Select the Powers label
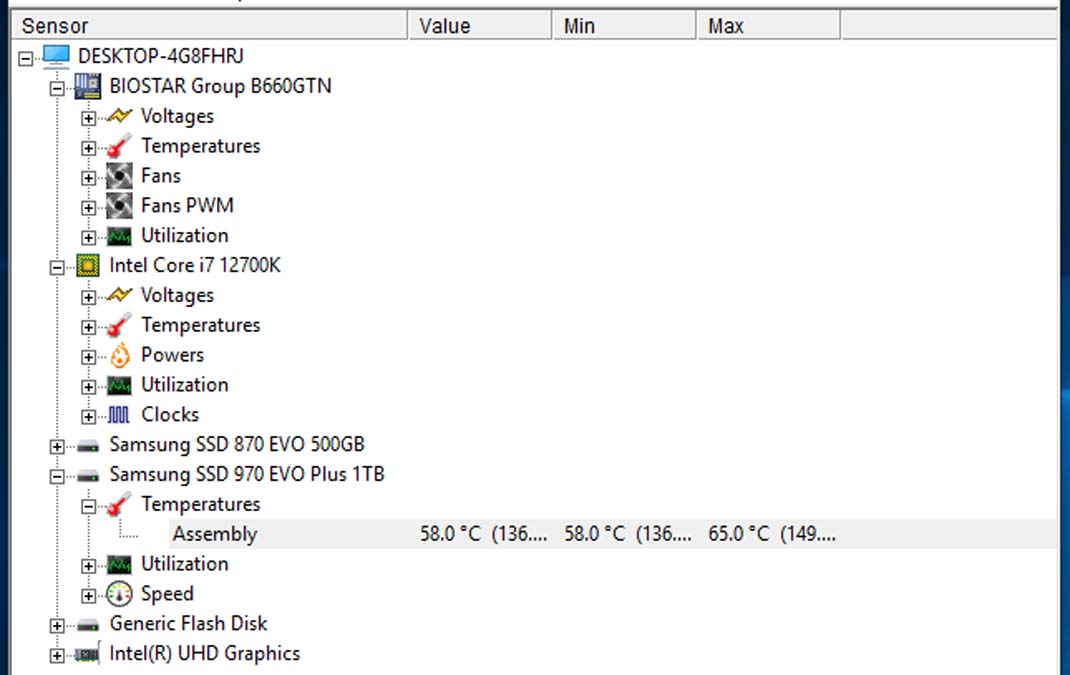The width and height of the screenshot is (1070, 675). click(x=172, y=355)
